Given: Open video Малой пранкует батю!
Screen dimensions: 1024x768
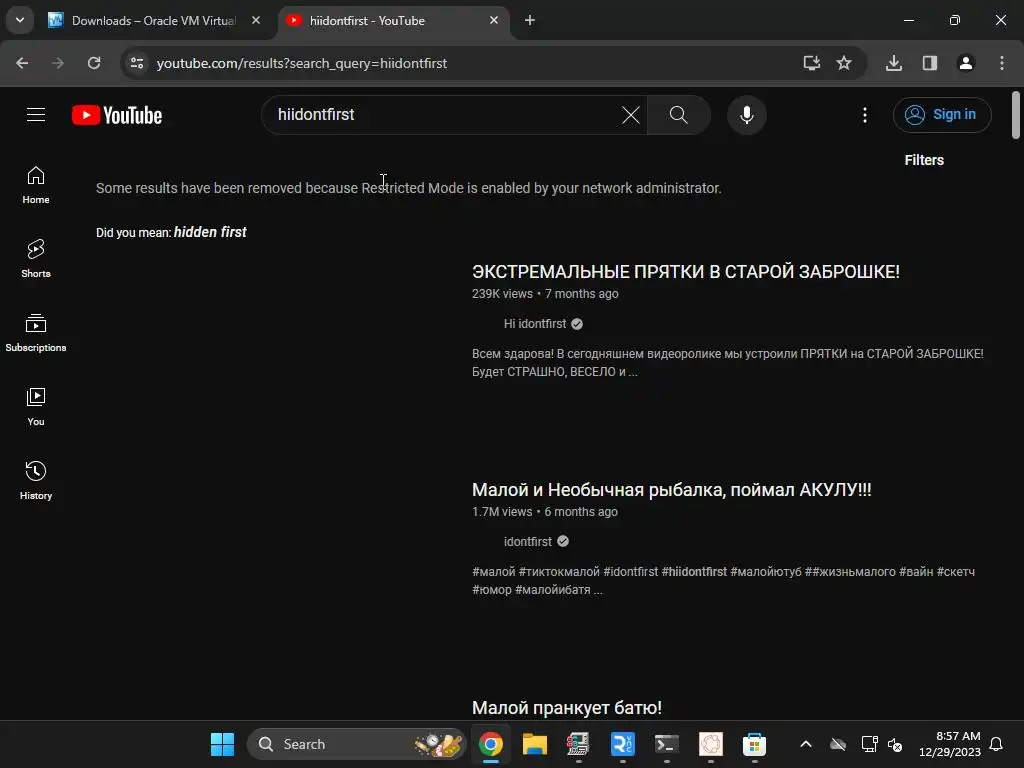Looking at the screenshot, I should (567, 708).
